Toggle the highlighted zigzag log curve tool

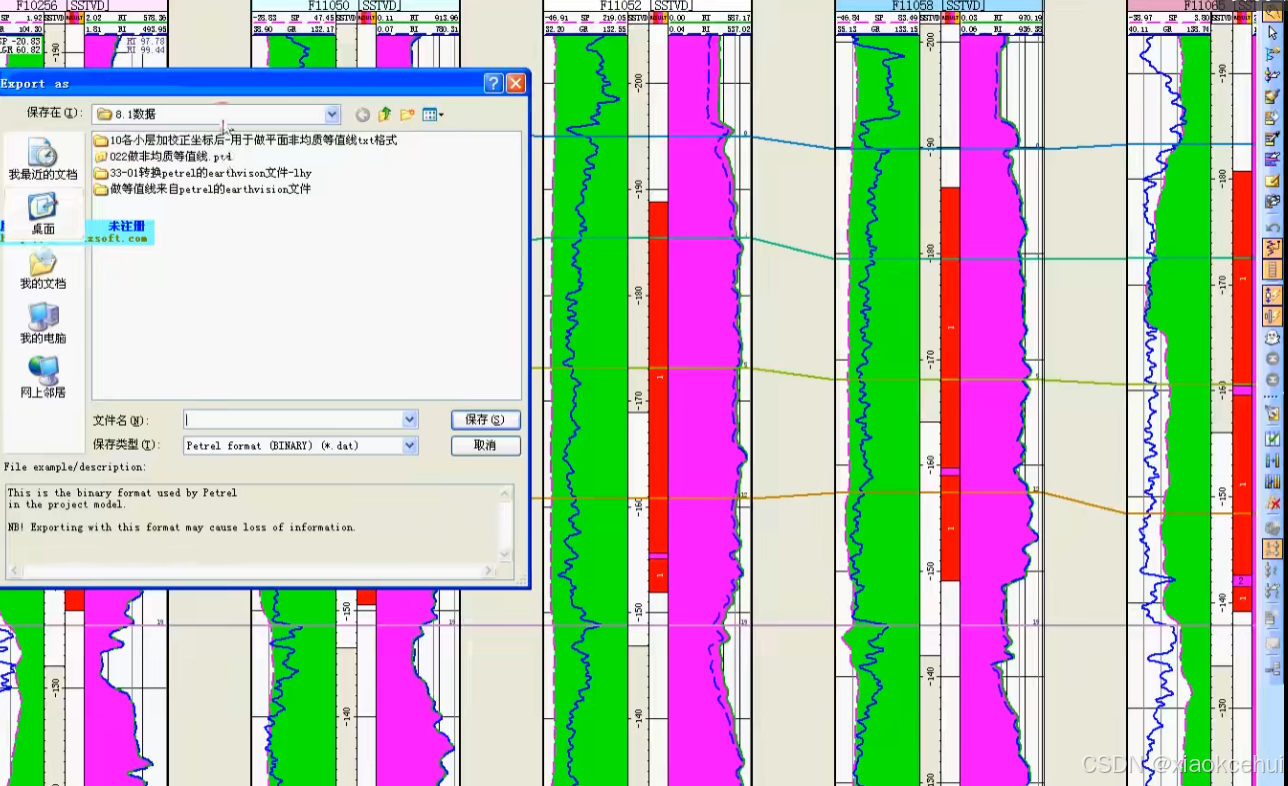pos(1273,247)
